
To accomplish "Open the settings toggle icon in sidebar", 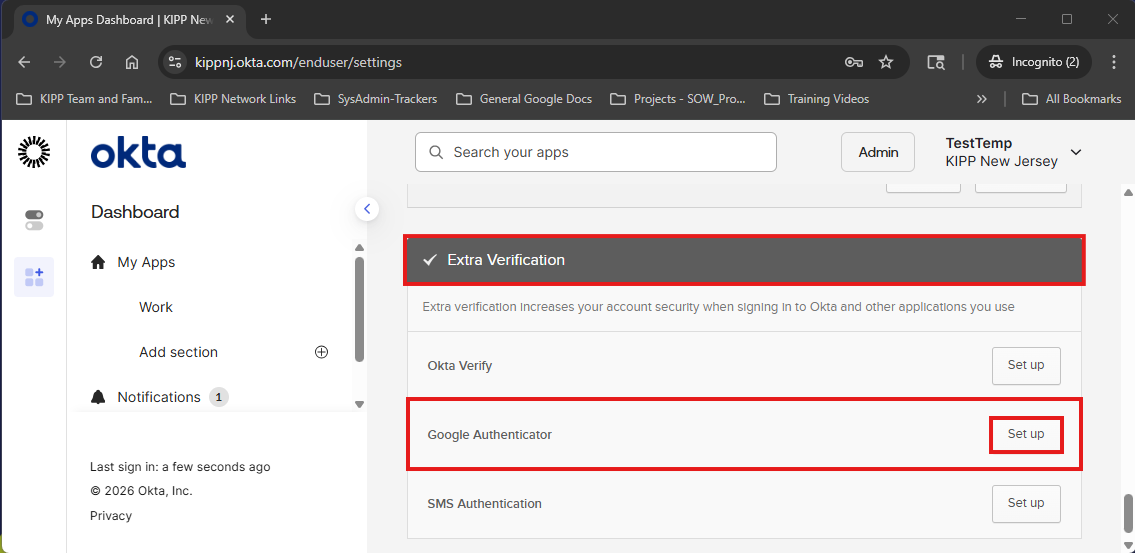I will 34,220.
